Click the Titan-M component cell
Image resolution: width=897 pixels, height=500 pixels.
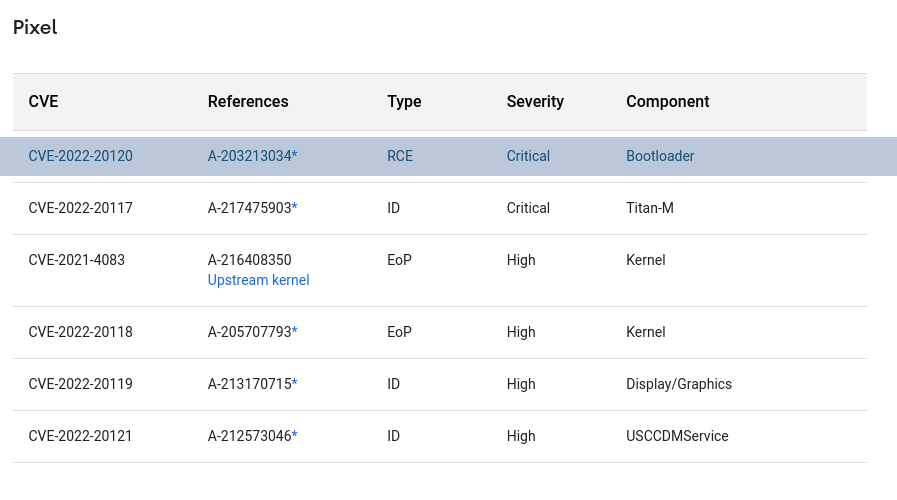tap(650, 208)
